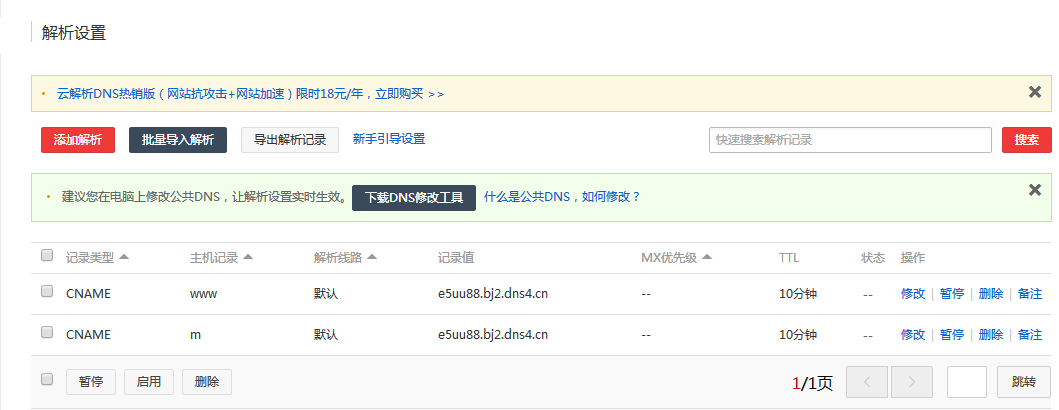Check the m CNAME record checkbox
The image size is (1059, 410).
coord(47,332)
